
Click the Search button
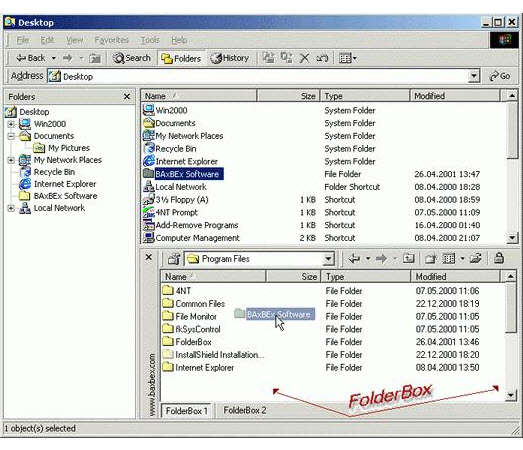[x=131, y=58]
